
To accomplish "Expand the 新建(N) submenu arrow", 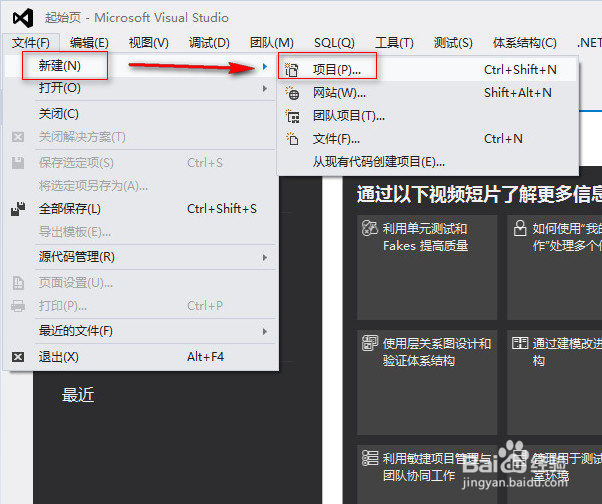I will pos(265,66).
